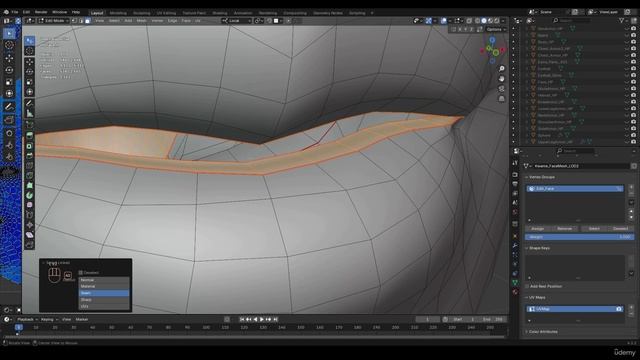Open the World properties tab
The width and height of the screenshot is (640, 360).
[515, 212]
